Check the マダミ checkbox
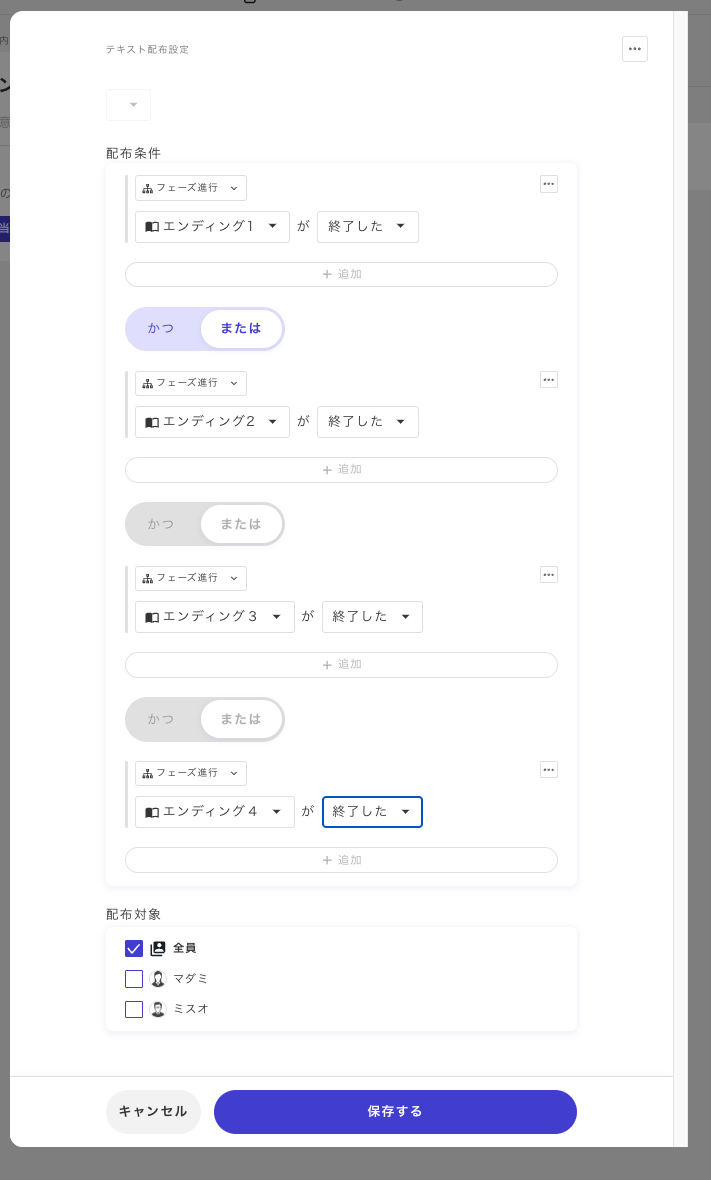 (x=134, y=979)
